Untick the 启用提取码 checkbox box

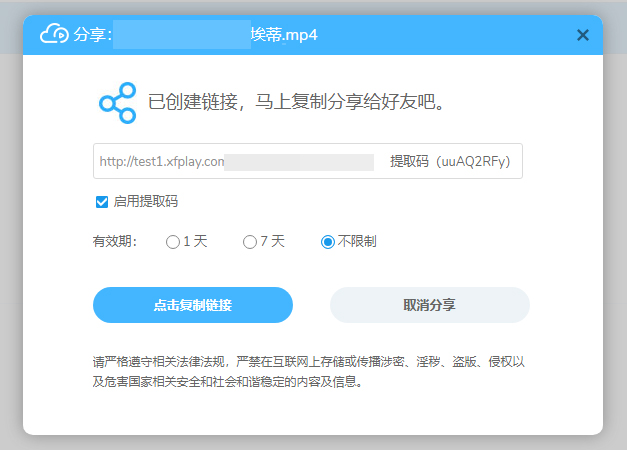102,202
